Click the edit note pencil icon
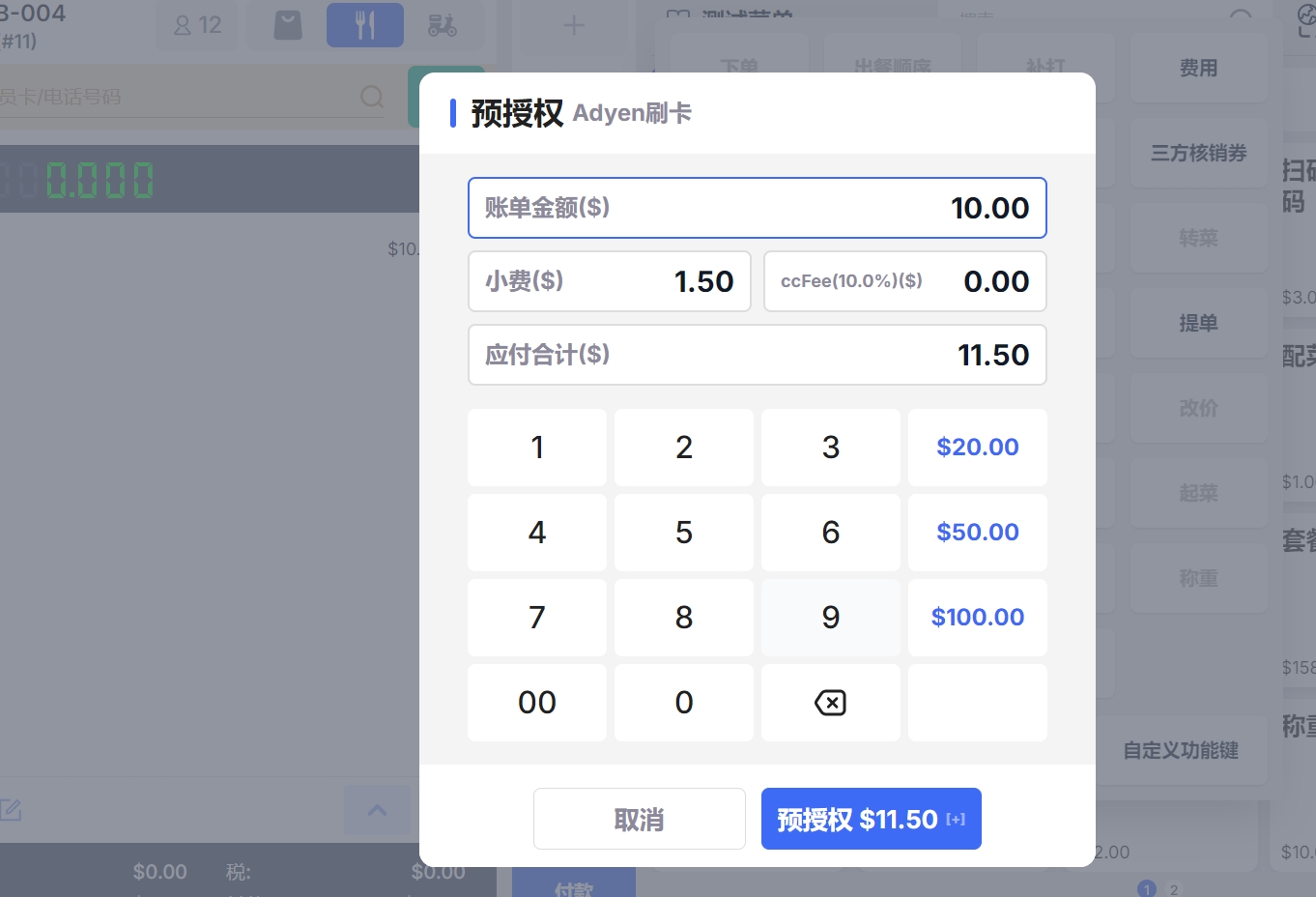This screenshot has width=1316, height=897. (x=12, y=810)
